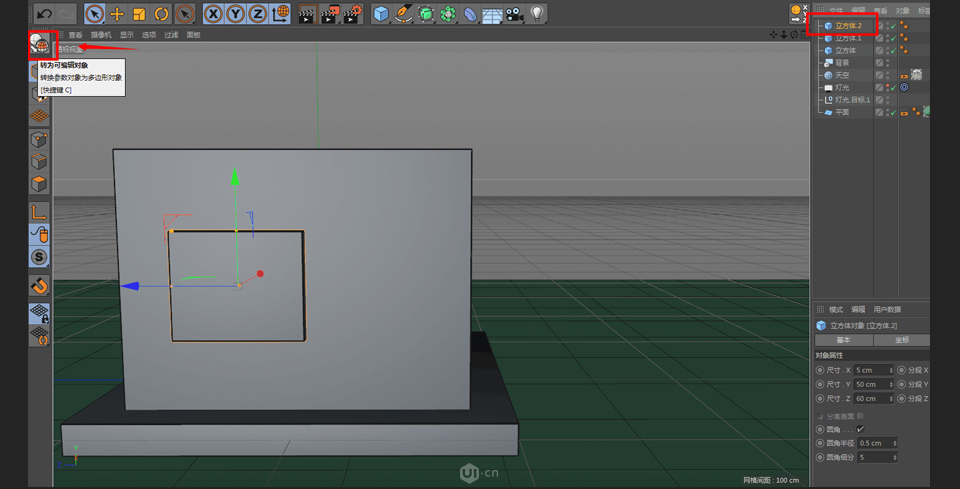Toggle the Z axis lock
The height and width of the screenshot is (489, 960).
point(257,14)
